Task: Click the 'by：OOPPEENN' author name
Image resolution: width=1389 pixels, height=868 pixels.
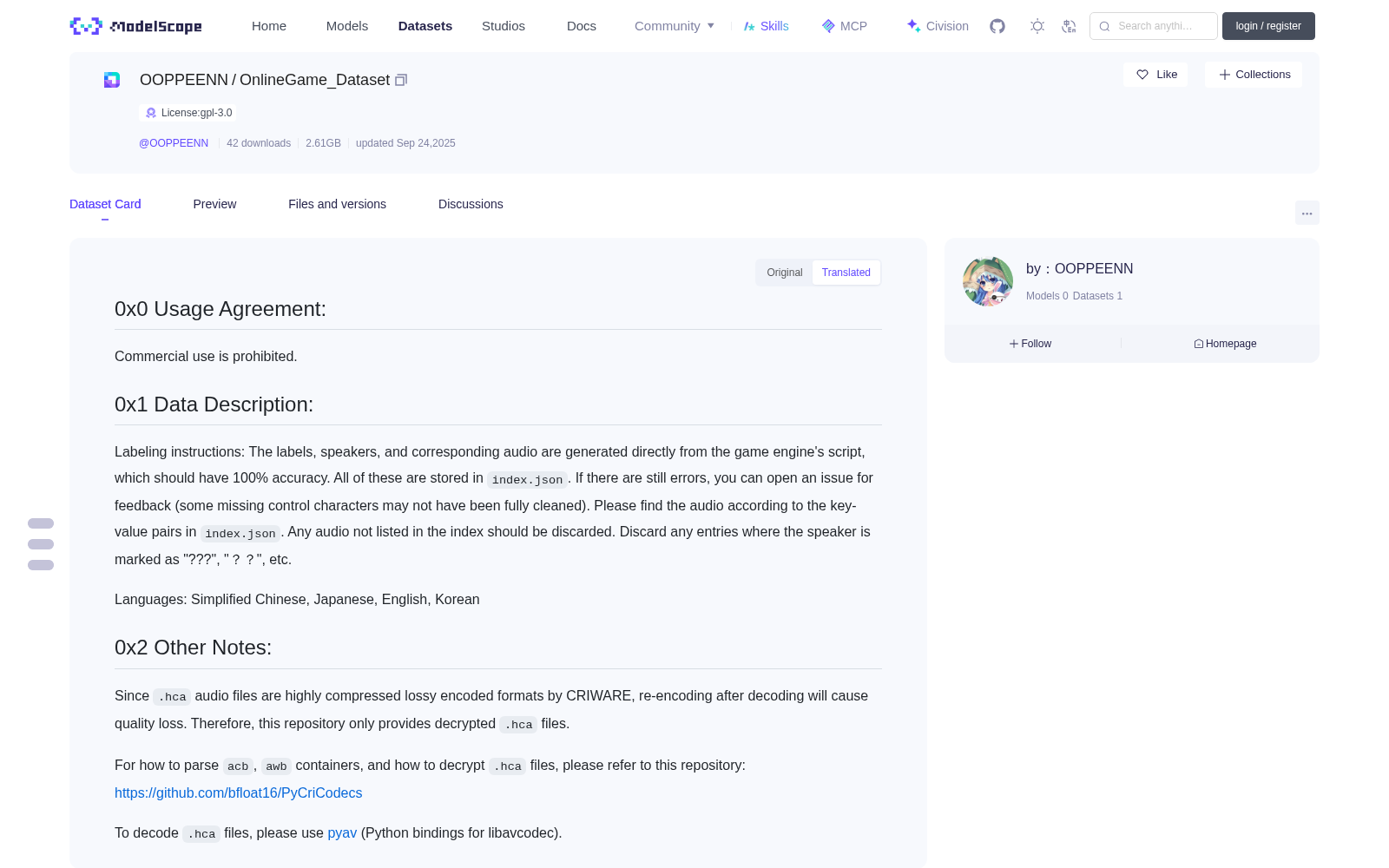Action: tap(1079, 268)
